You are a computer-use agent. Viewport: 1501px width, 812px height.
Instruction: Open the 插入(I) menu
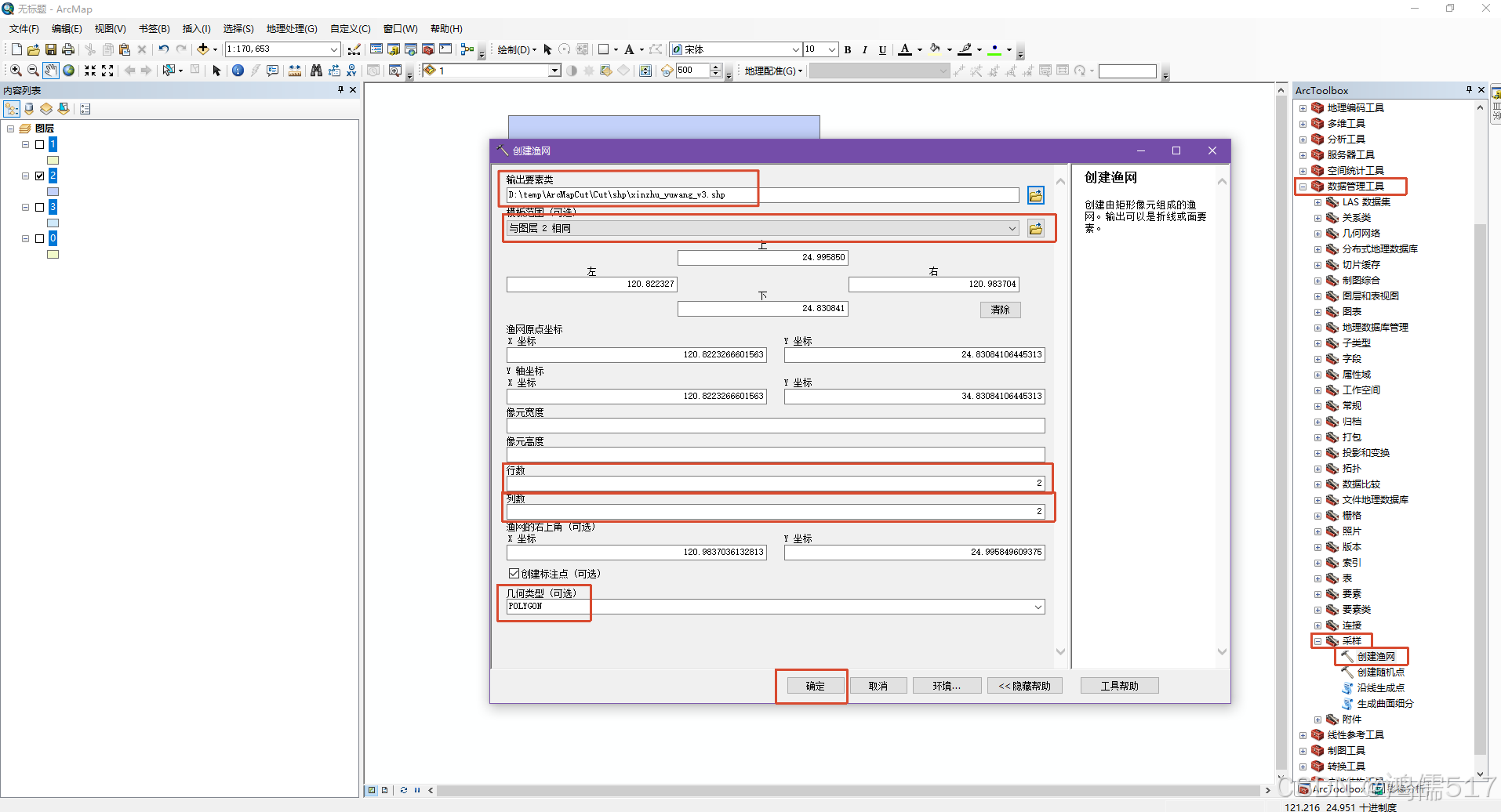(x=196, y=29)
